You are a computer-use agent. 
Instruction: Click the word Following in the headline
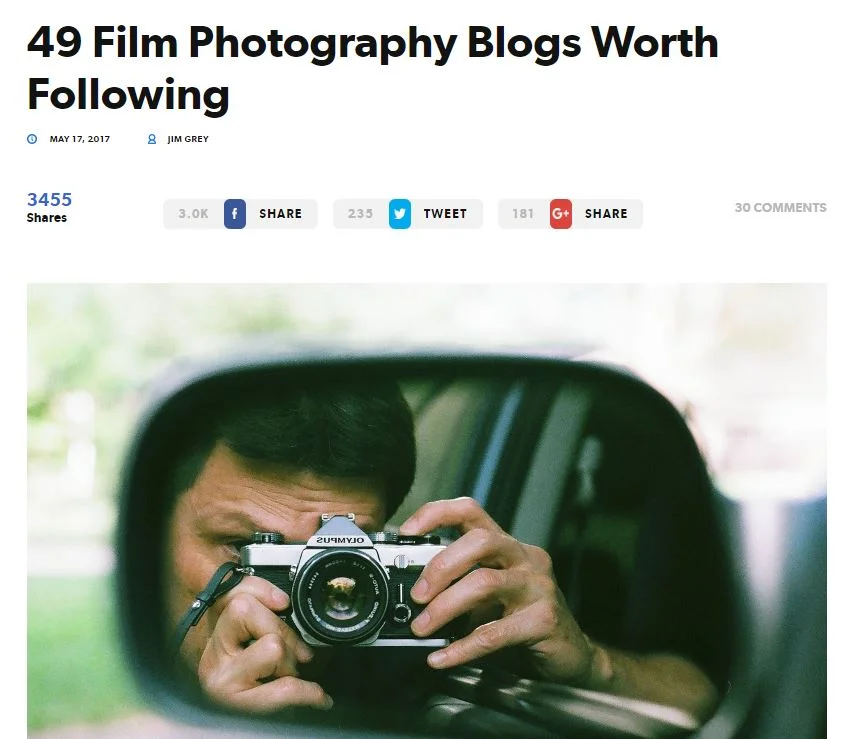[x=128, y=94]
